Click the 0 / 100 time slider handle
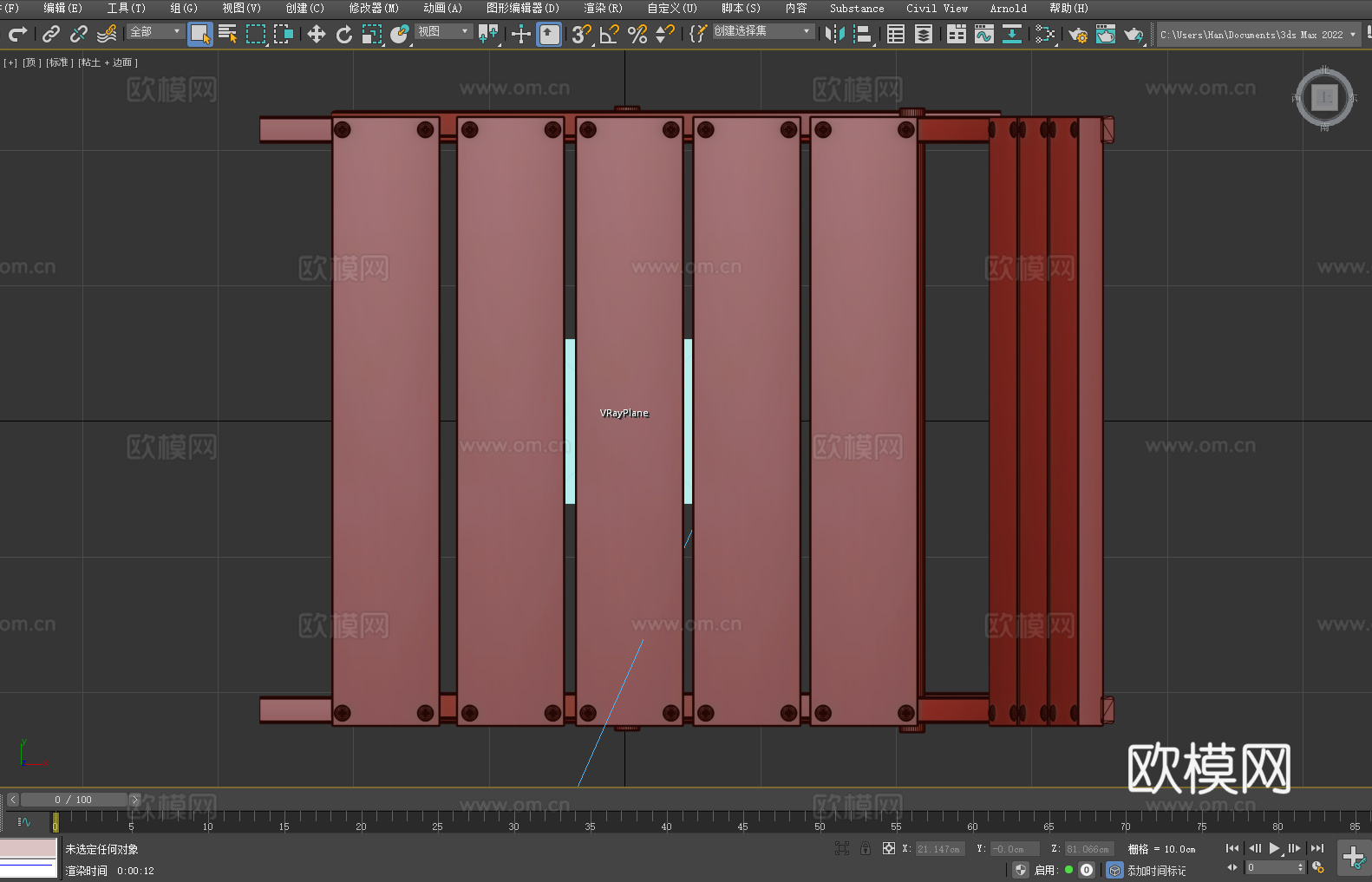This screenshot has height=882, width=1372. pos(74,800)
